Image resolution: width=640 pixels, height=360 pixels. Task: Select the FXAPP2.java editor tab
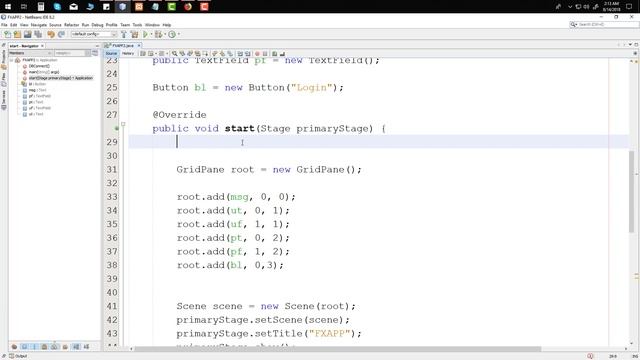pyautogui.click(x=123, y=45)
